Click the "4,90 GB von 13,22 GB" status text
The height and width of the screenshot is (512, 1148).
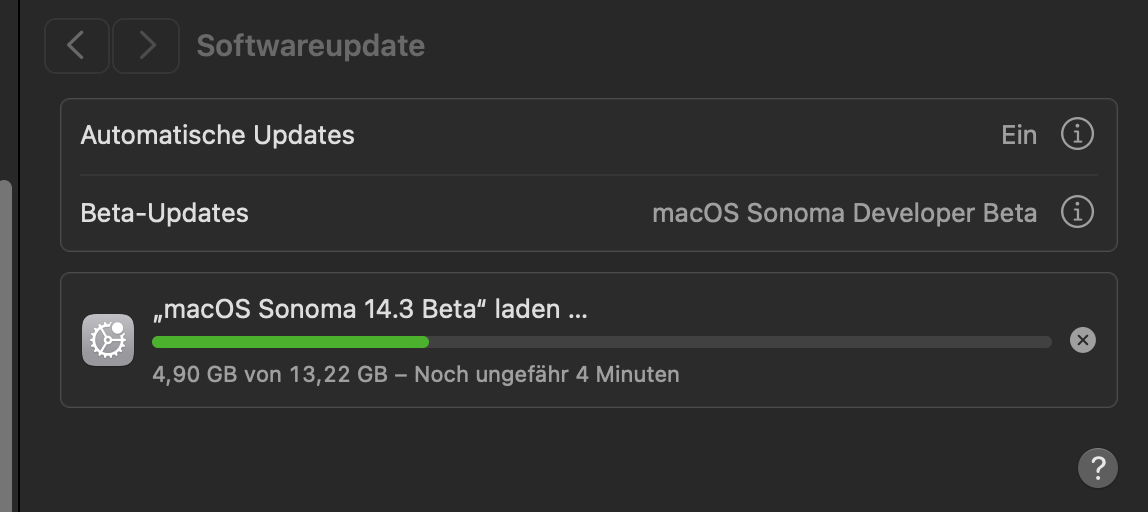click(269, 375)
